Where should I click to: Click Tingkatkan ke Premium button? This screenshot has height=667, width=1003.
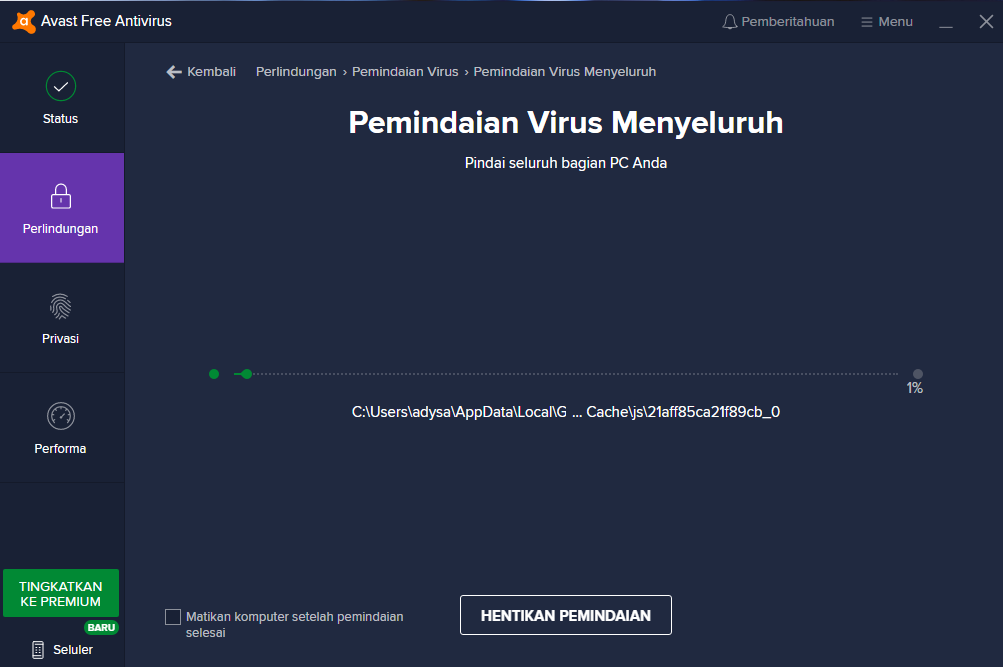coord(61,594)
